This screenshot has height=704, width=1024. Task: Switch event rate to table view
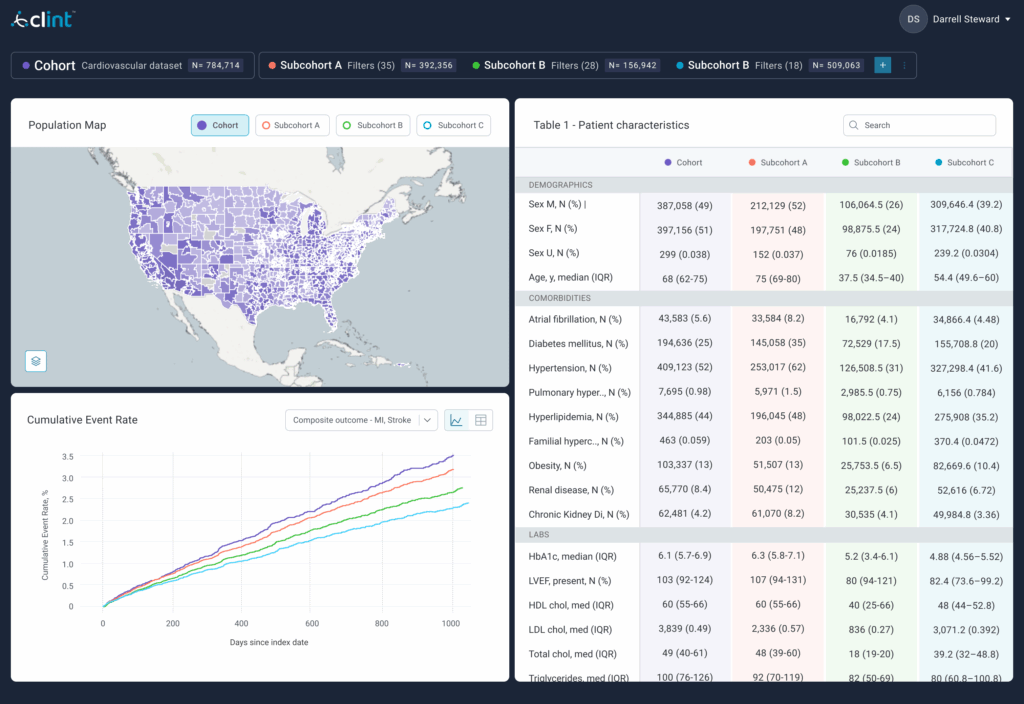pyautogui.click(x=481, y=420)
